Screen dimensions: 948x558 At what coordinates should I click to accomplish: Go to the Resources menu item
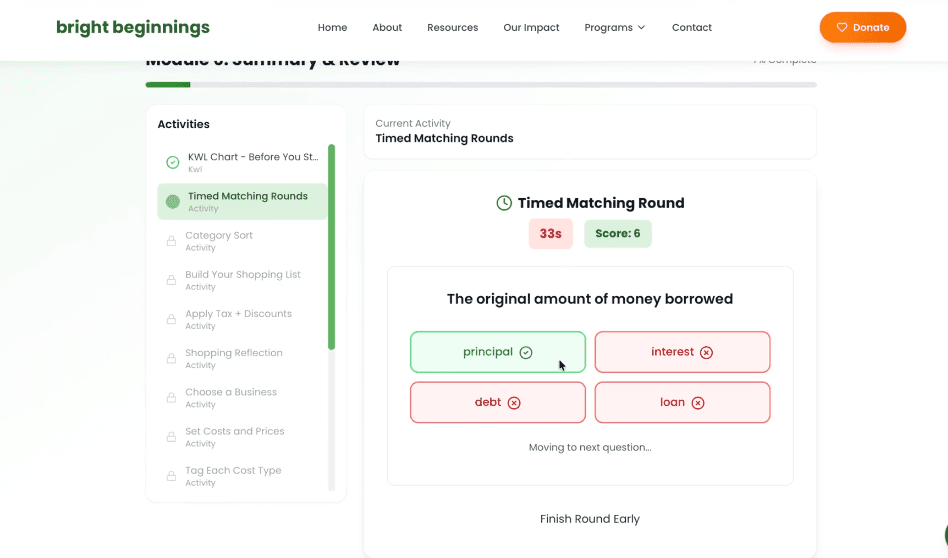[452, 28]
